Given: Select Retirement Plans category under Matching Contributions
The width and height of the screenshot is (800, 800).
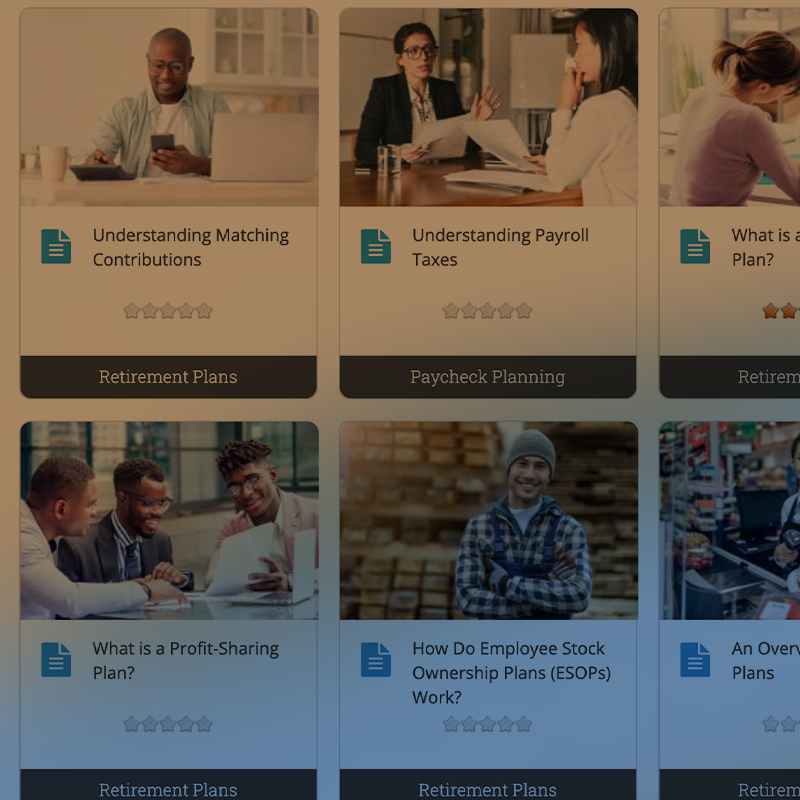Looking at the screenshot, I should [x=168, y=377].
